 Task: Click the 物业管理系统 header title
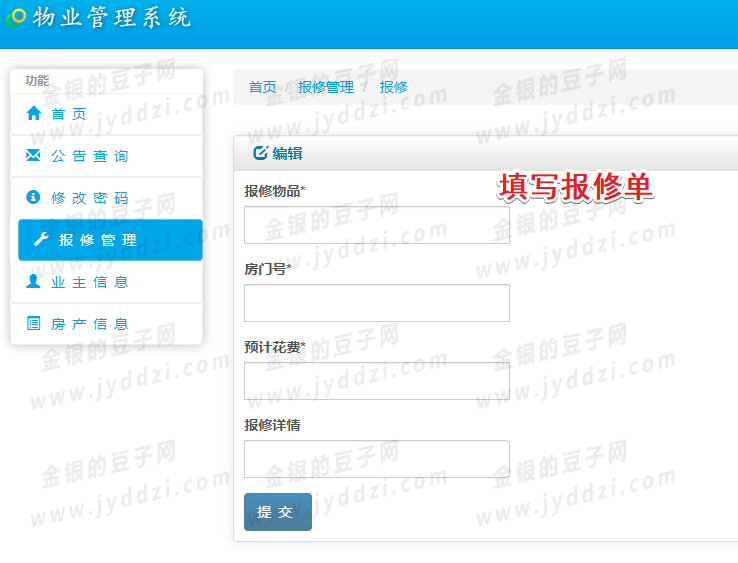pyautogui.click(x=112, y=18)
